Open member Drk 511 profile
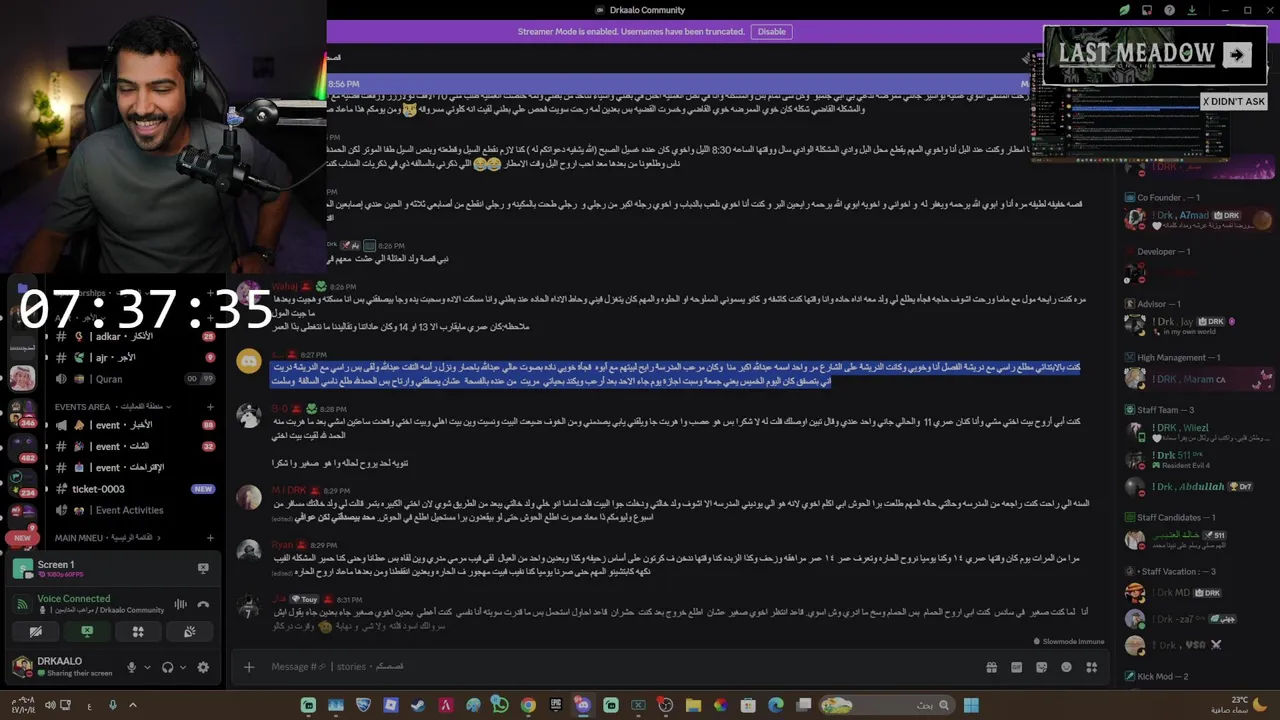The image size is (1280, 720). [1198, 459]
